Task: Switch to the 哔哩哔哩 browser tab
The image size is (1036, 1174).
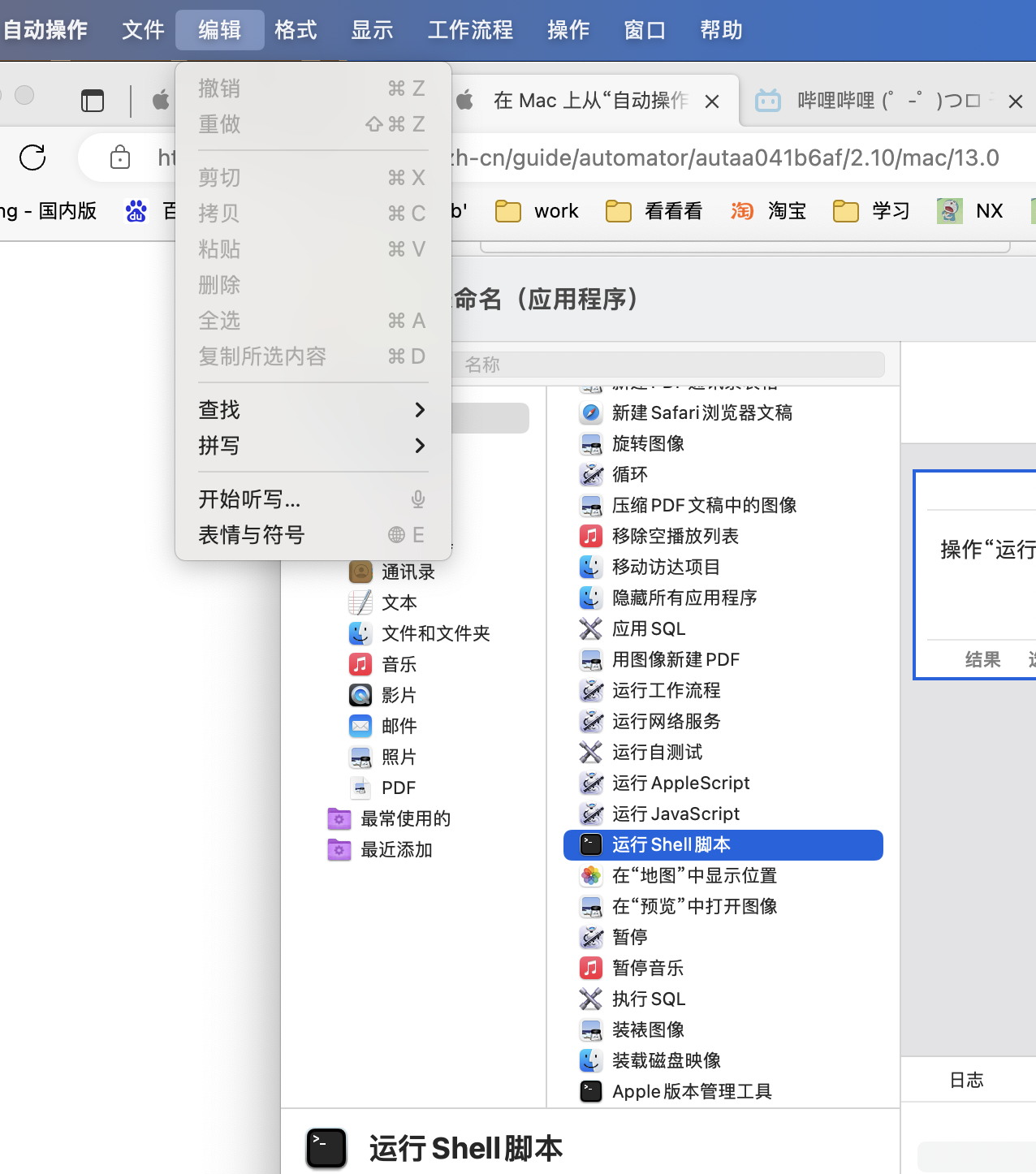Action: point(877,101)
